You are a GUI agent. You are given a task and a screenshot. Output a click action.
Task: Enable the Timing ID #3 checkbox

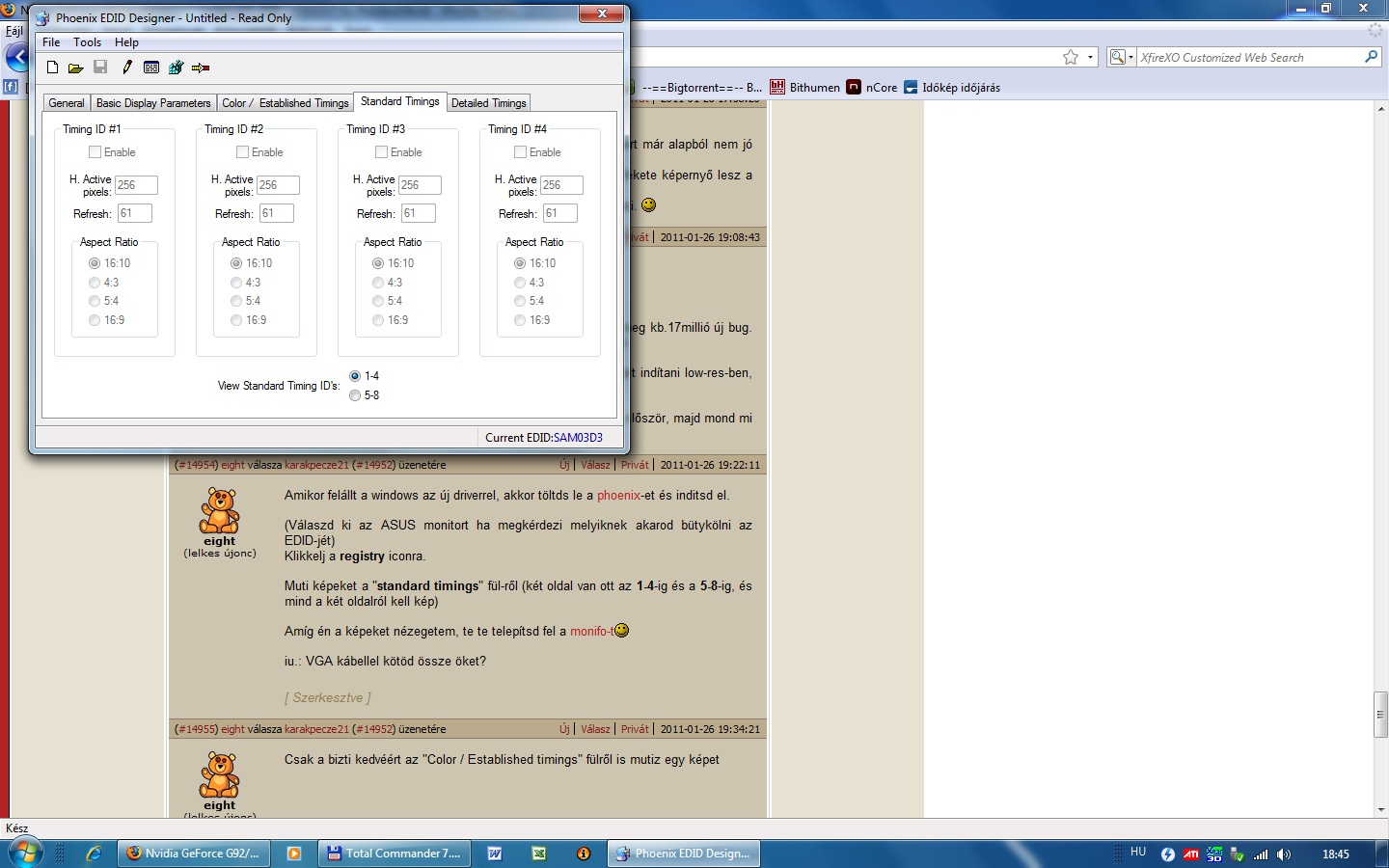tap(381, 152)
